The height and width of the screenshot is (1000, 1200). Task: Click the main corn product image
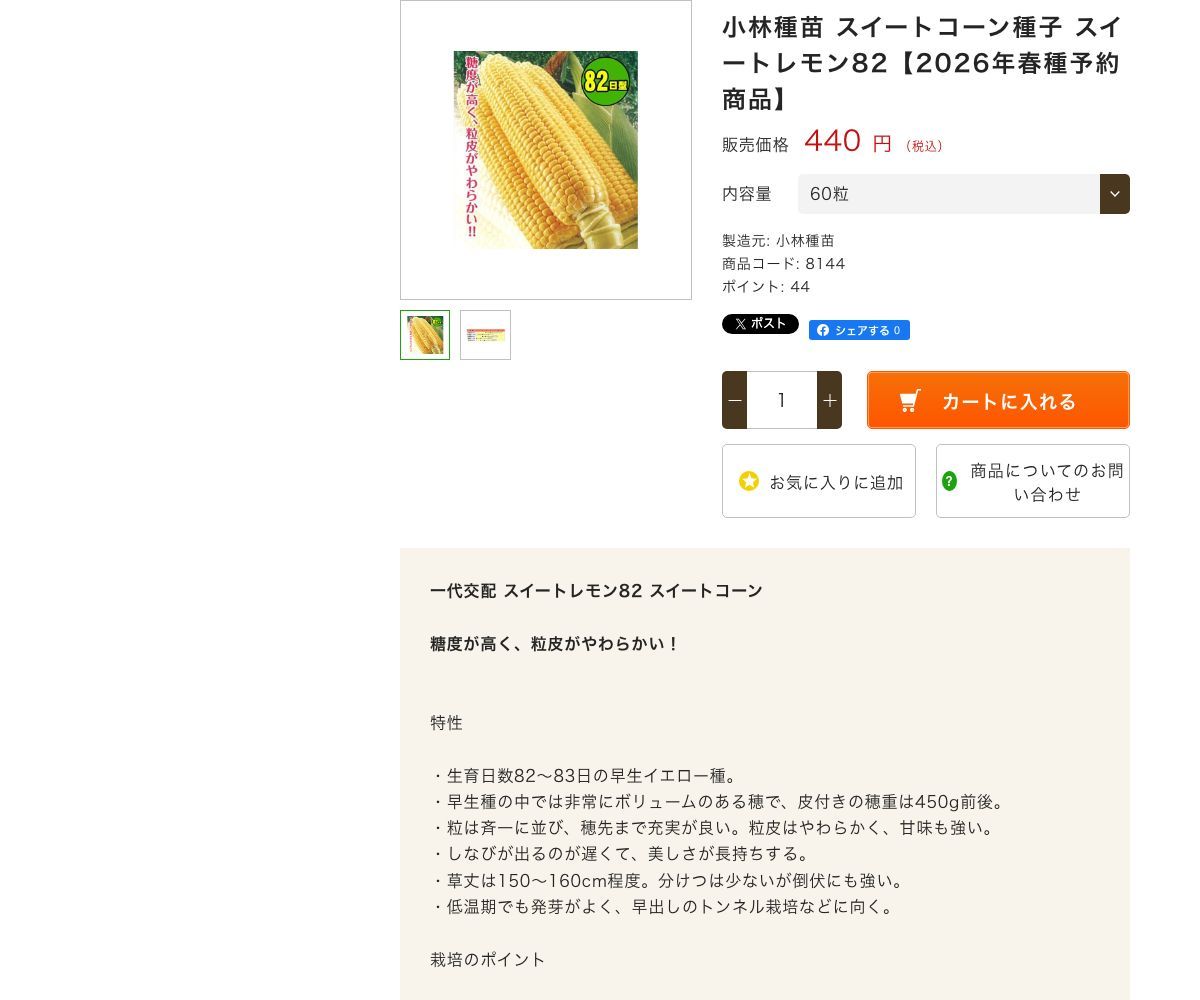546,150
